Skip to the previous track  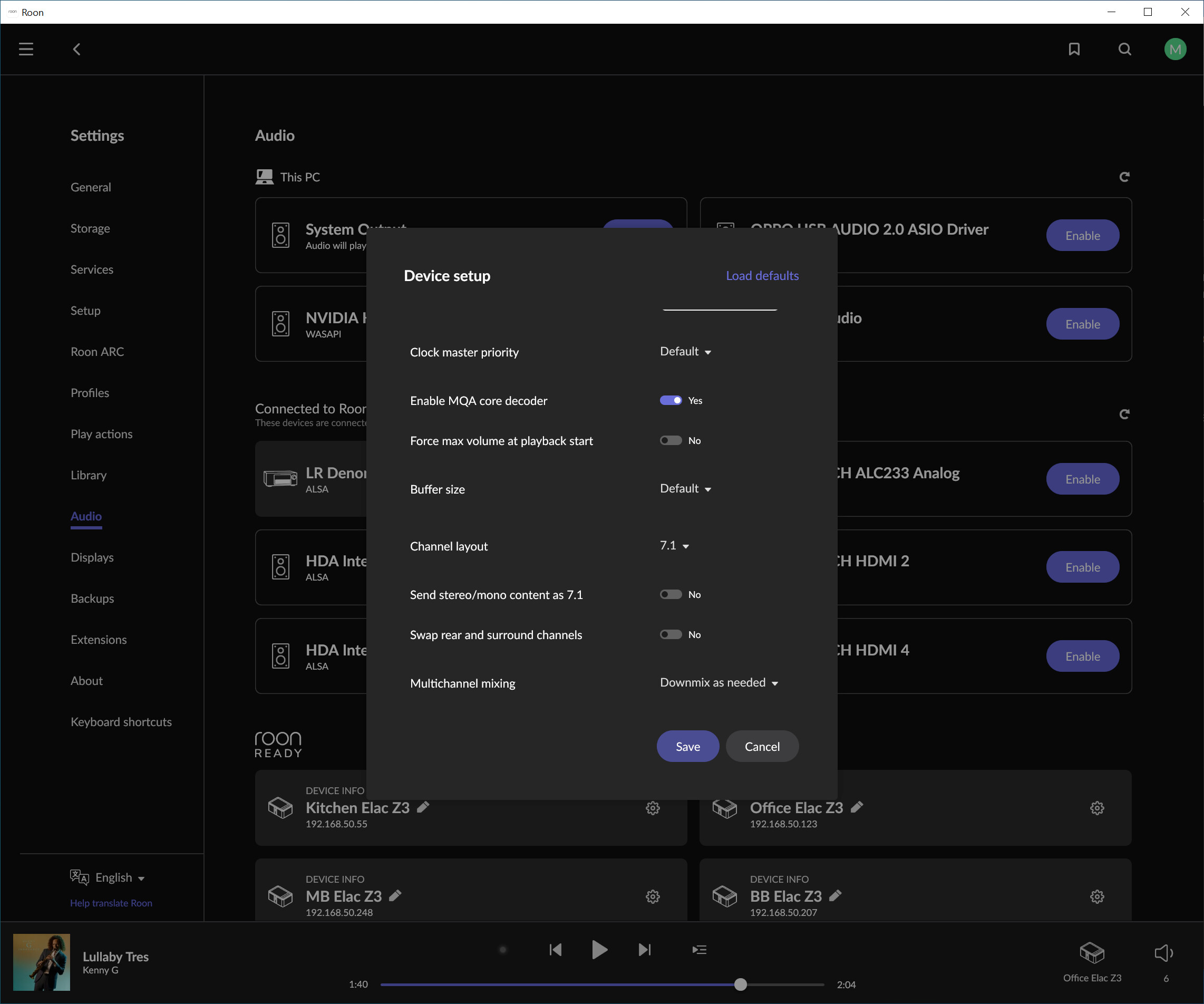(555, 950)
